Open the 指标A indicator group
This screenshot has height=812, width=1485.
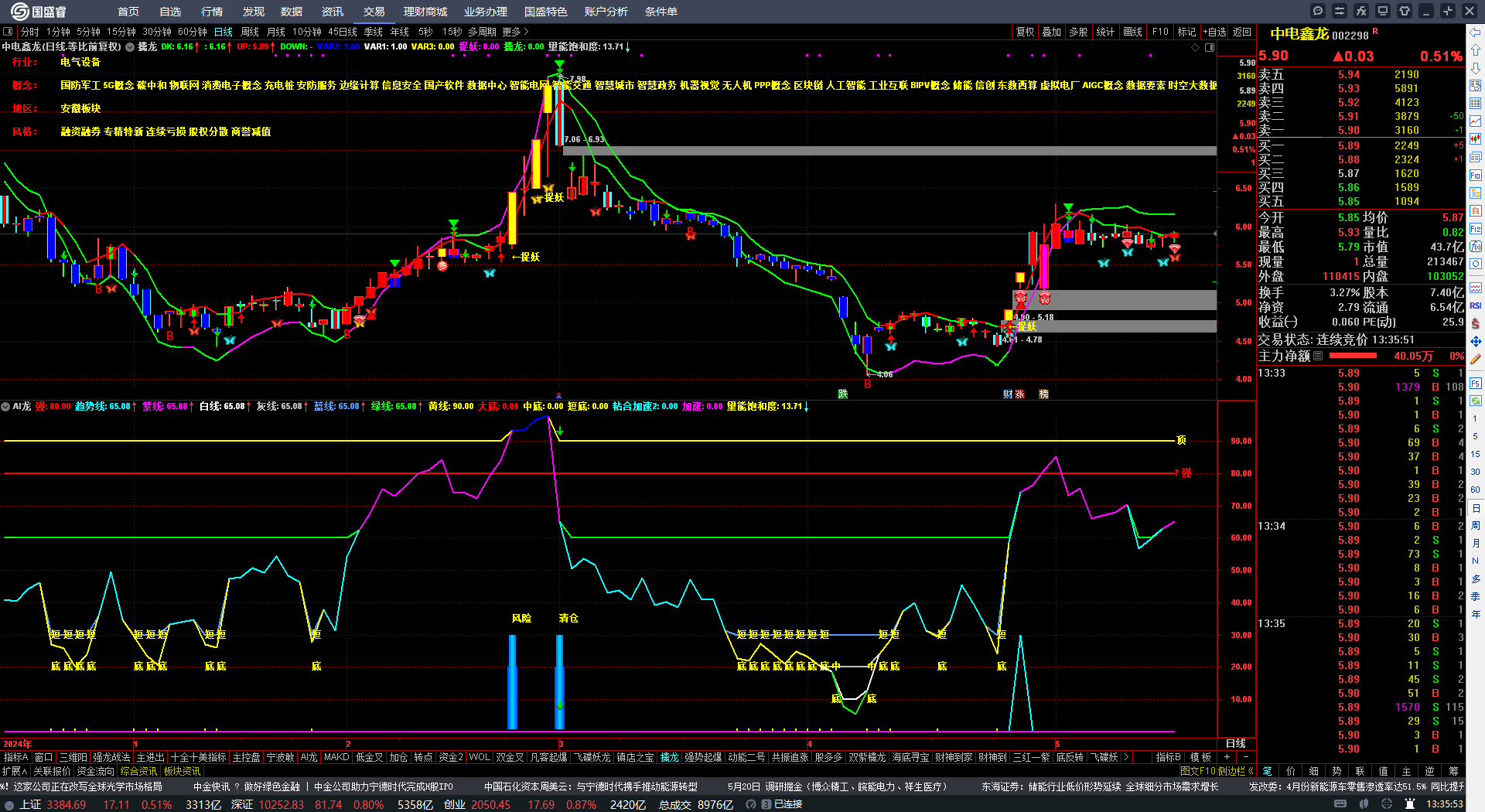click(16, 757)
